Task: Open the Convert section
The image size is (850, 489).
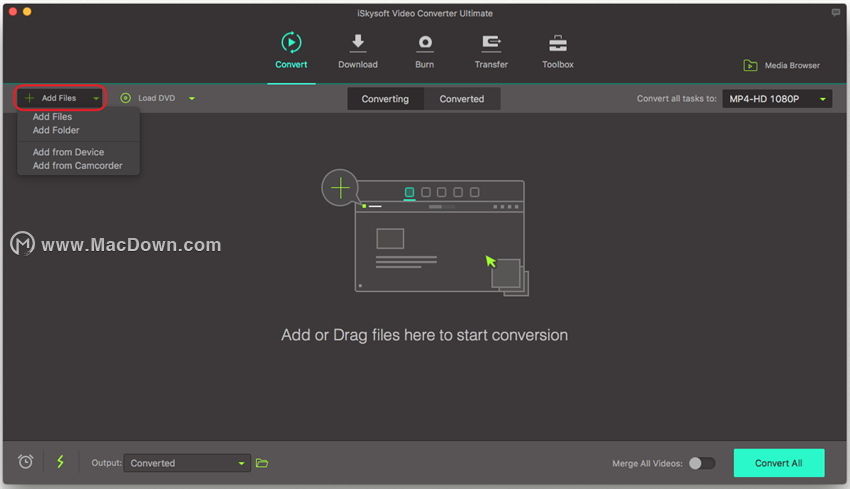Action: point(291,51)
